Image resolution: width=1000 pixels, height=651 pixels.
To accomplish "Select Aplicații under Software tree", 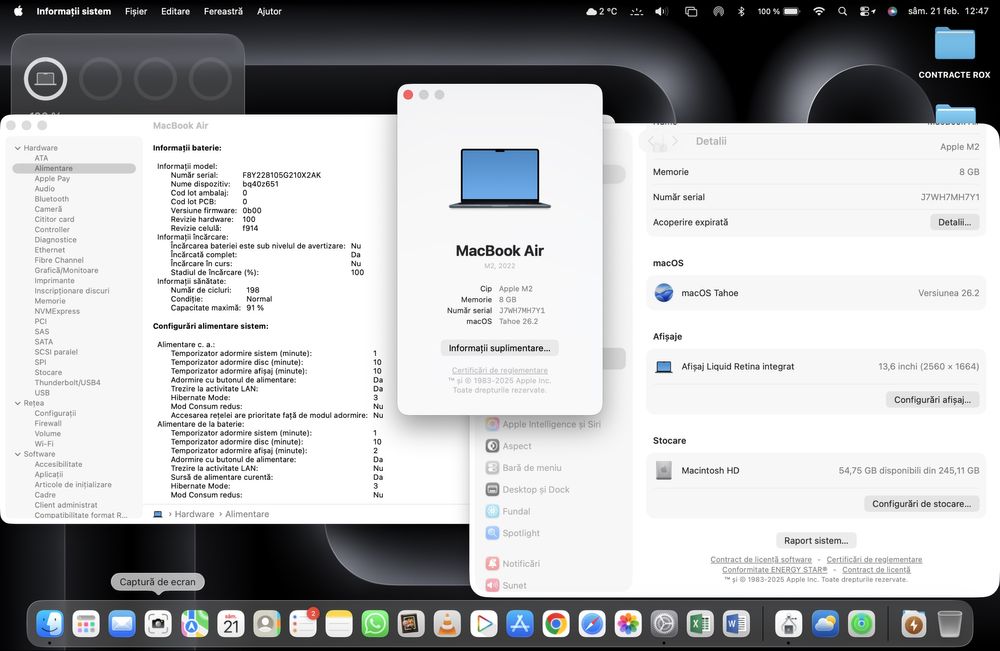I will coord(48,474).
